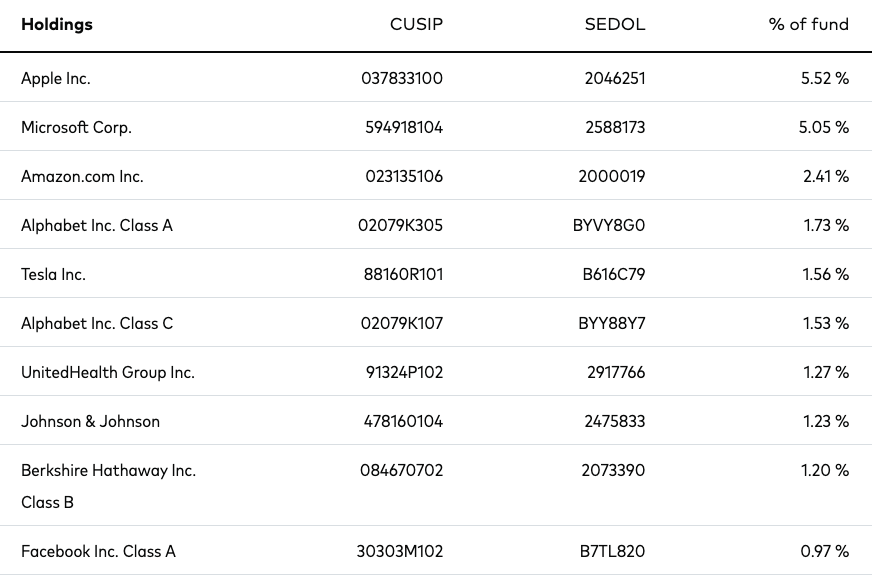Viewport: 872px width, 583px height.
Task: Click Berkshire Hathaway's 1.20 % value
Action: point(825,470)
